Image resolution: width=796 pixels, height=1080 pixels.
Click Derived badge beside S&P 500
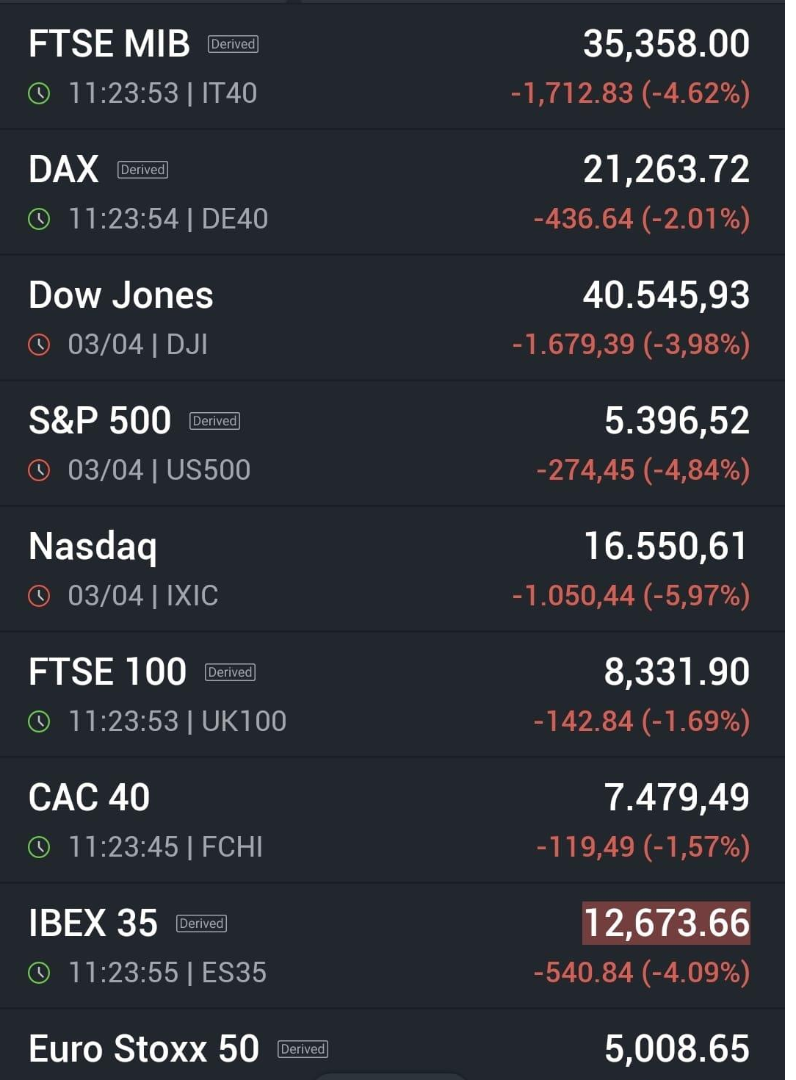pyautogui.click(x=215, y=421)
